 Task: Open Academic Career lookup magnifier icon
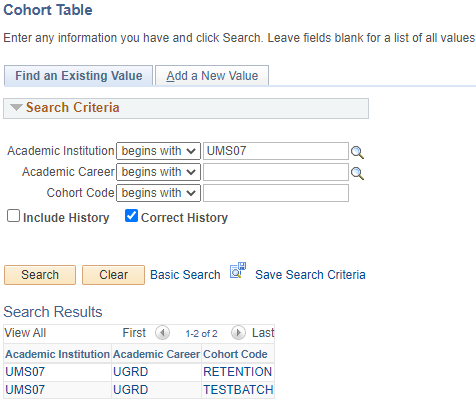click(357, 173)
